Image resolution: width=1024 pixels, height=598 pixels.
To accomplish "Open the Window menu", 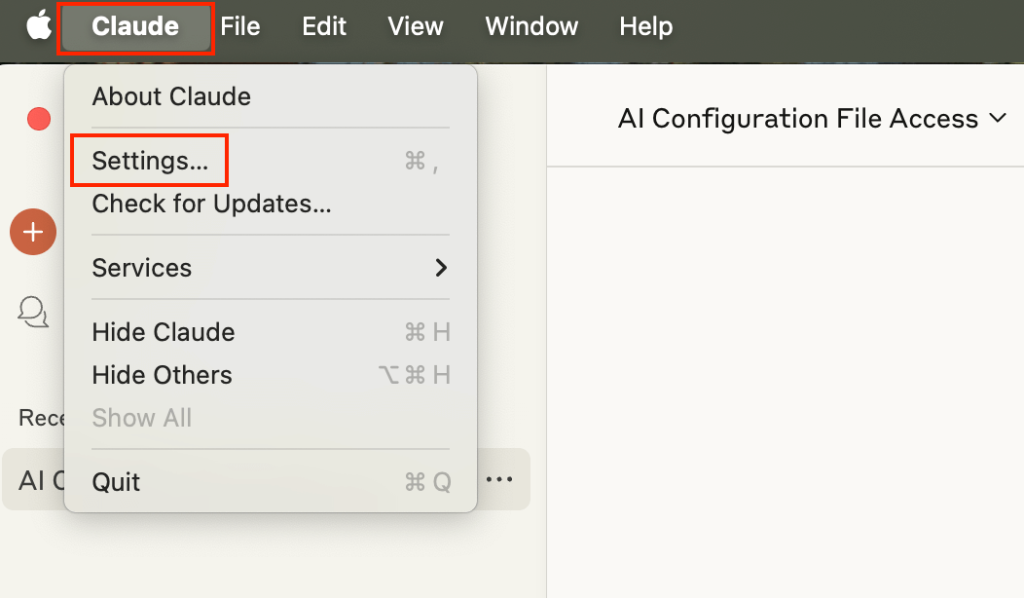I will pyautogui.click(x=532, y=27).
